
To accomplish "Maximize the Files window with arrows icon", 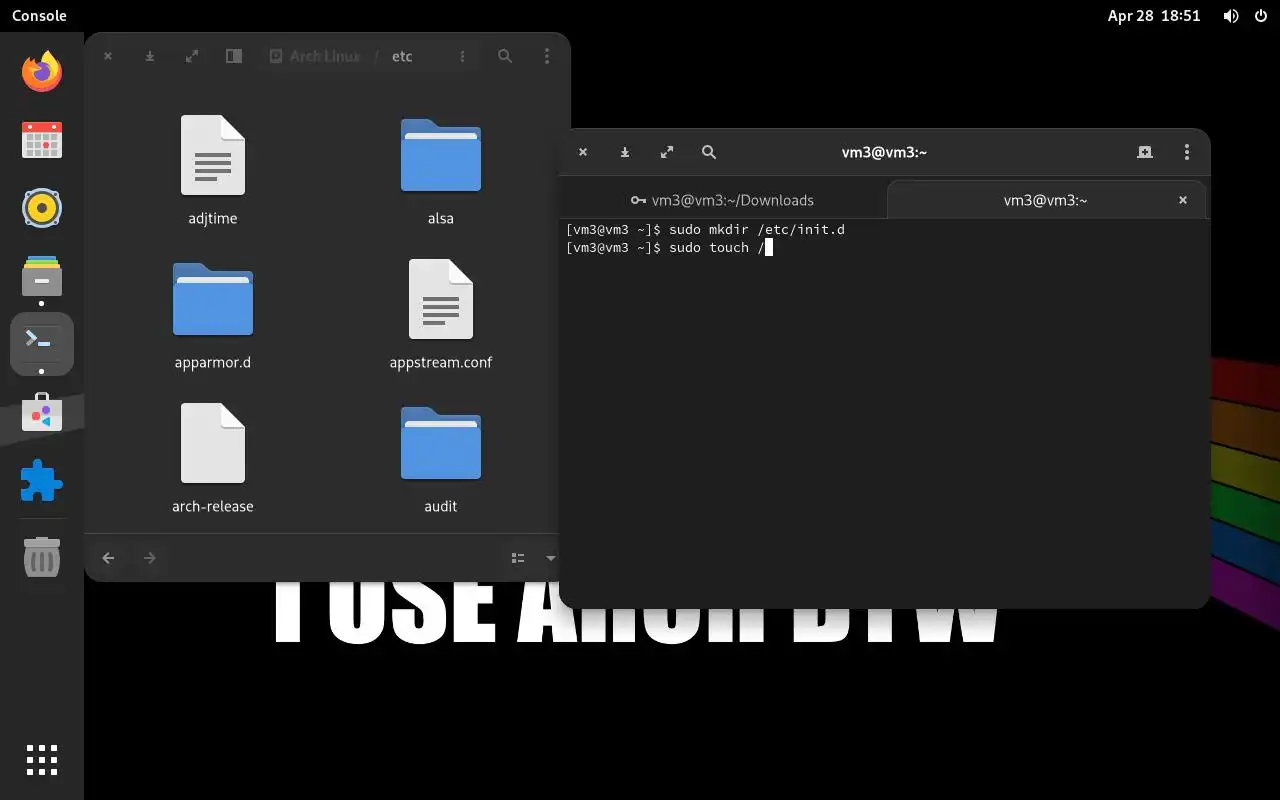I will [192, 56].
